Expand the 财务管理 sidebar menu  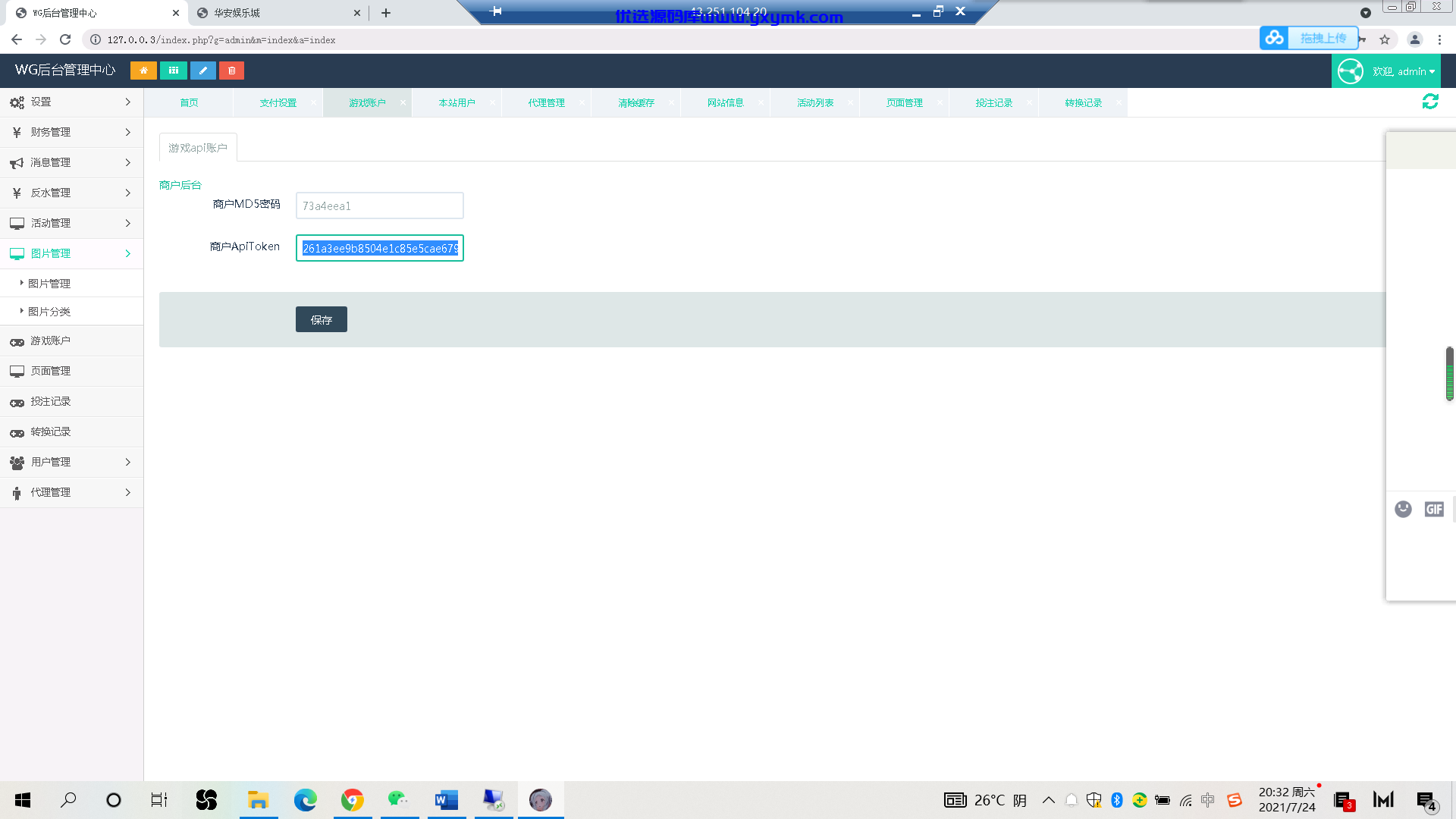pyautogui.click(x=72, y=132)
